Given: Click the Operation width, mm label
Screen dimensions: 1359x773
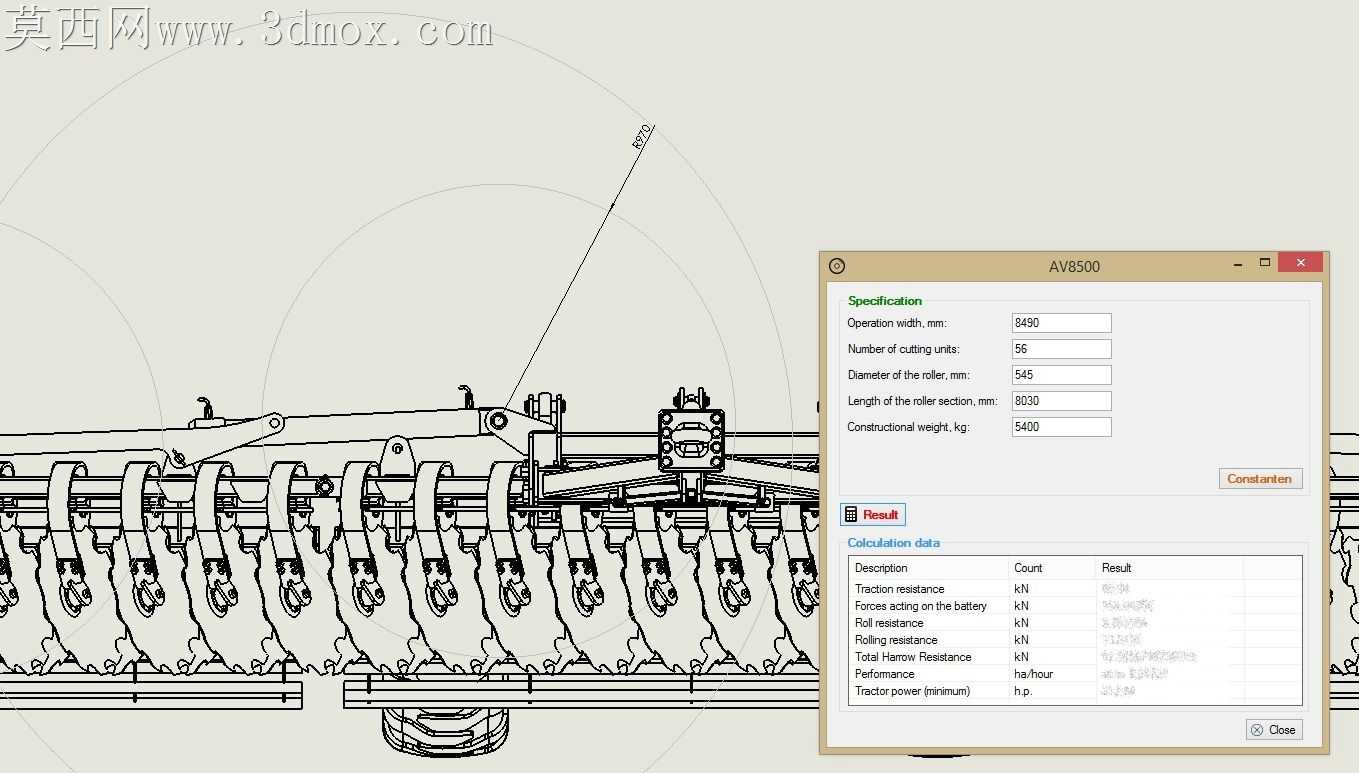Looking at the screenshot, I should [897, 323].
